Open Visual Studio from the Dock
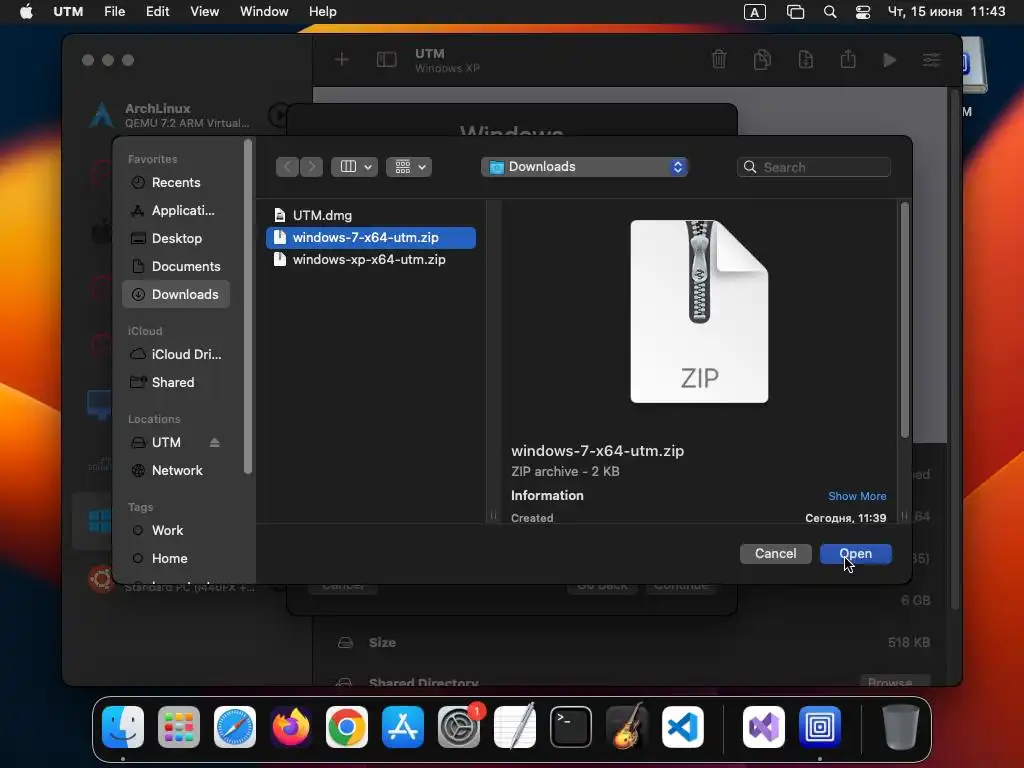The width and height of the screenshot is (1024, 768). click(x=763, y=727)
